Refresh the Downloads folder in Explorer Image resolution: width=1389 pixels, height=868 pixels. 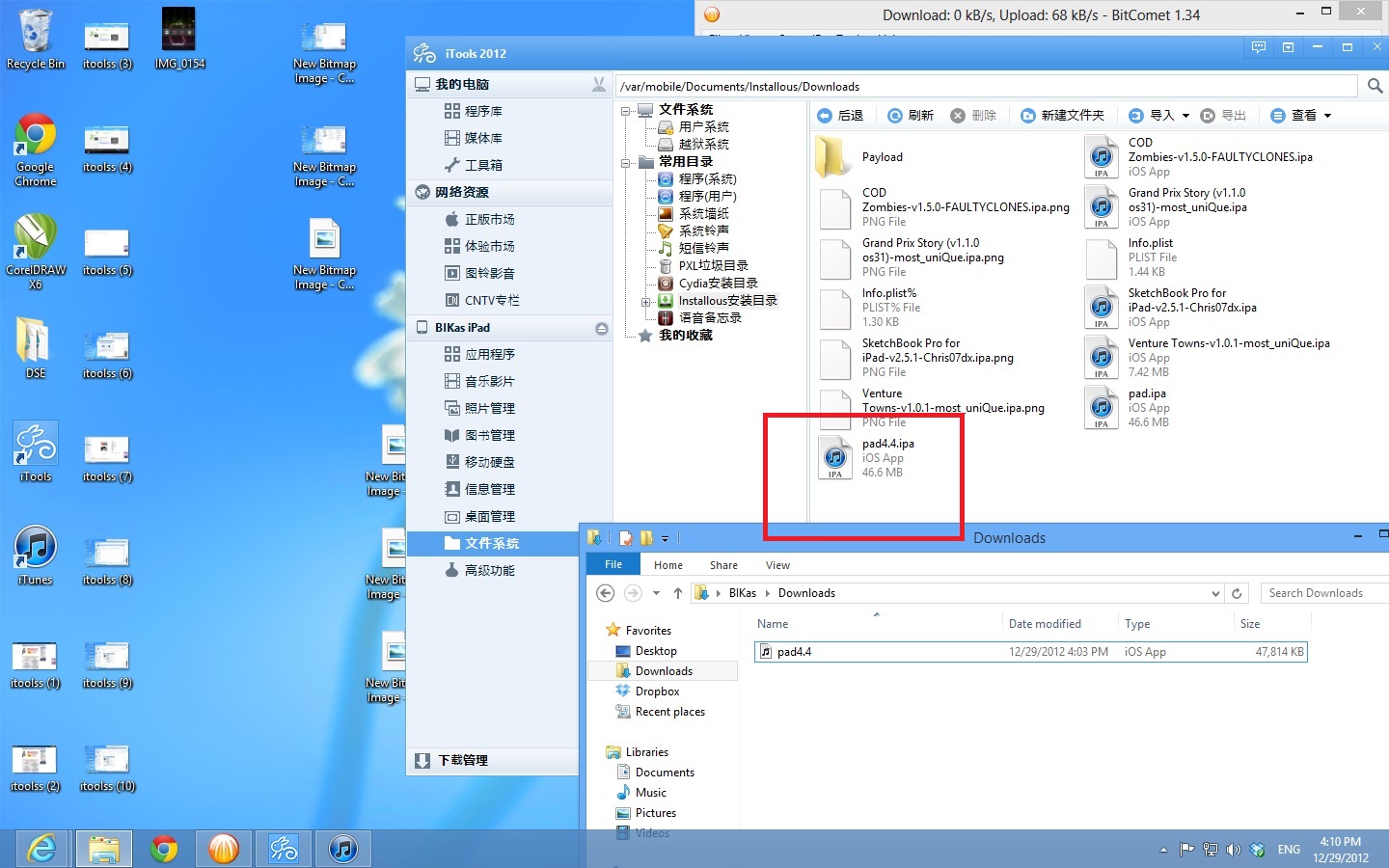coord(1237,593)
